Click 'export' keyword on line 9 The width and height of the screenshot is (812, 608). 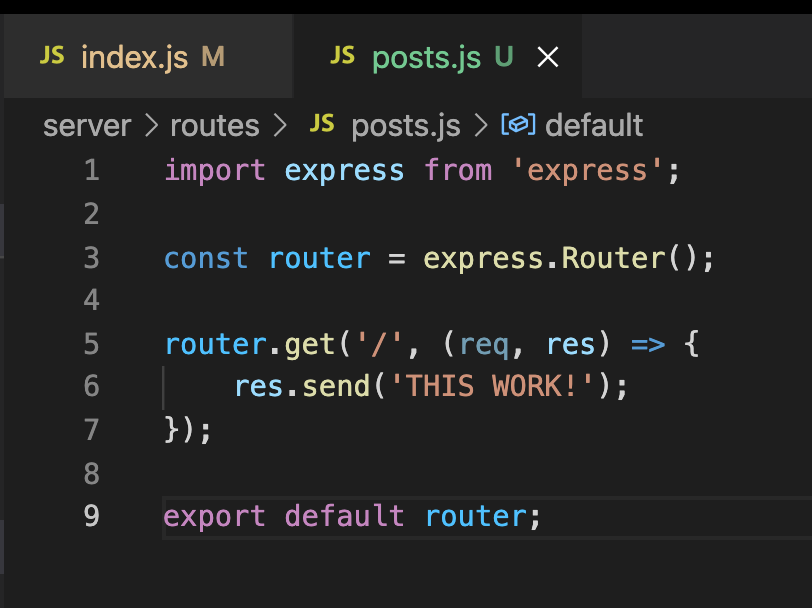214,517
